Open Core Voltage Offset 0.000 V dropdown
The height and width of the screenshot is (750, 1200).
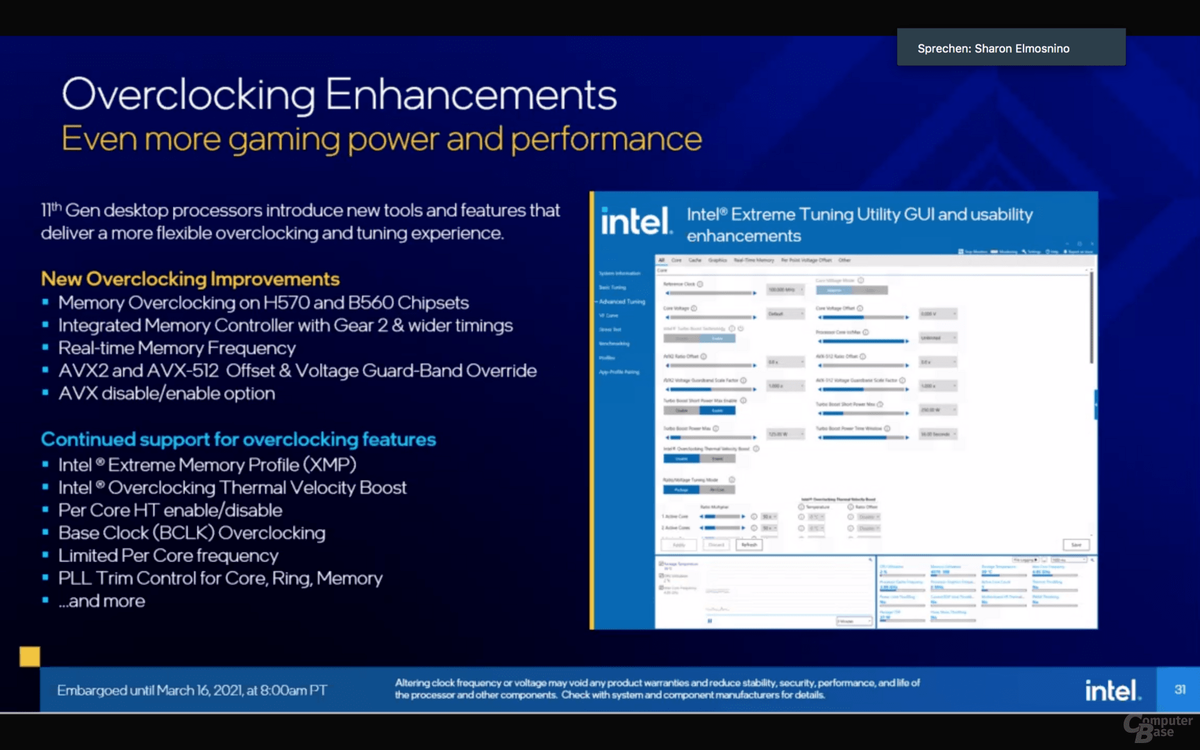point(938,314)
